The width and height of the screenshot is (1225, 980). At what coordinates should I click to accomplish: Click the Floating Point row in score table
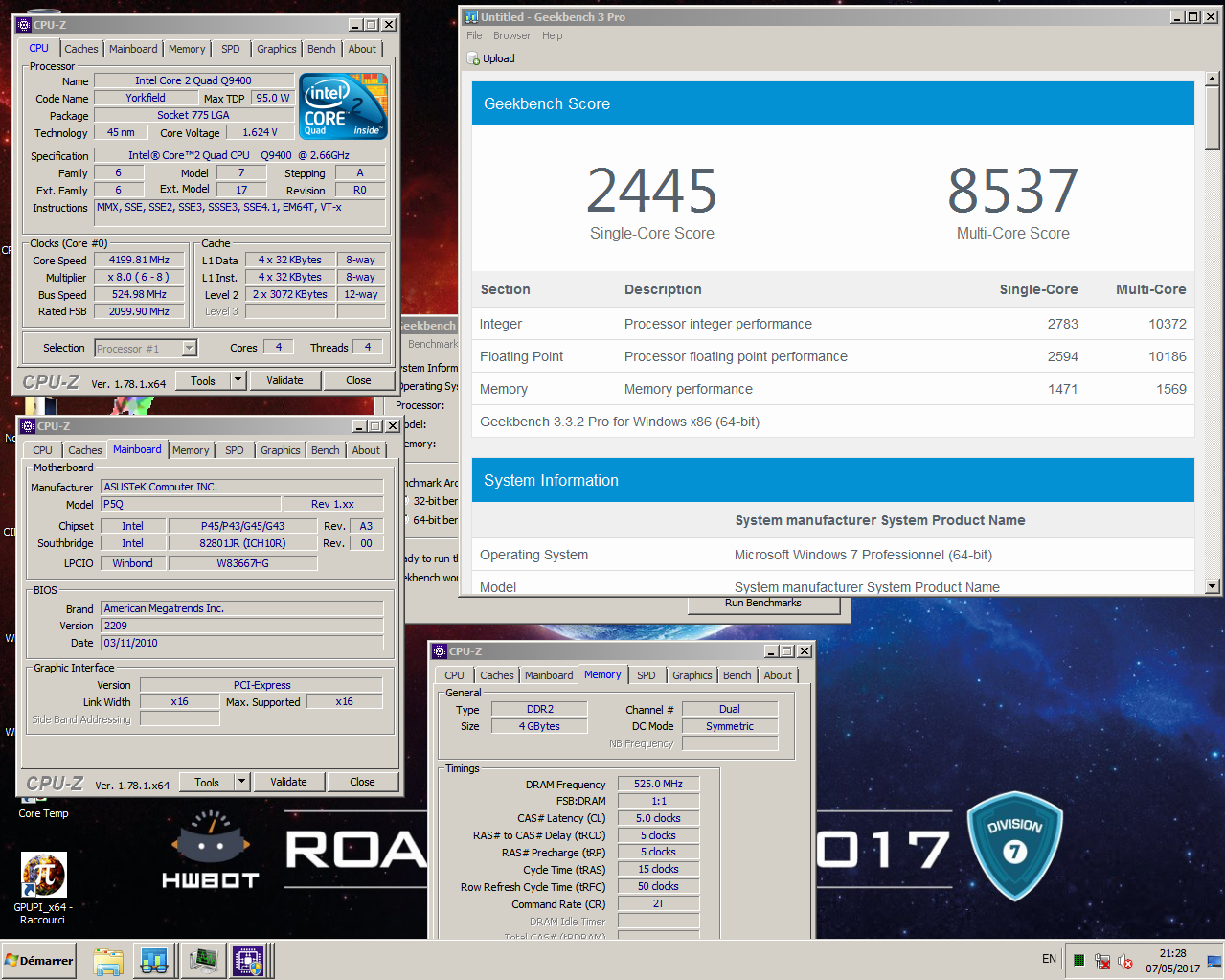point(832,356)
